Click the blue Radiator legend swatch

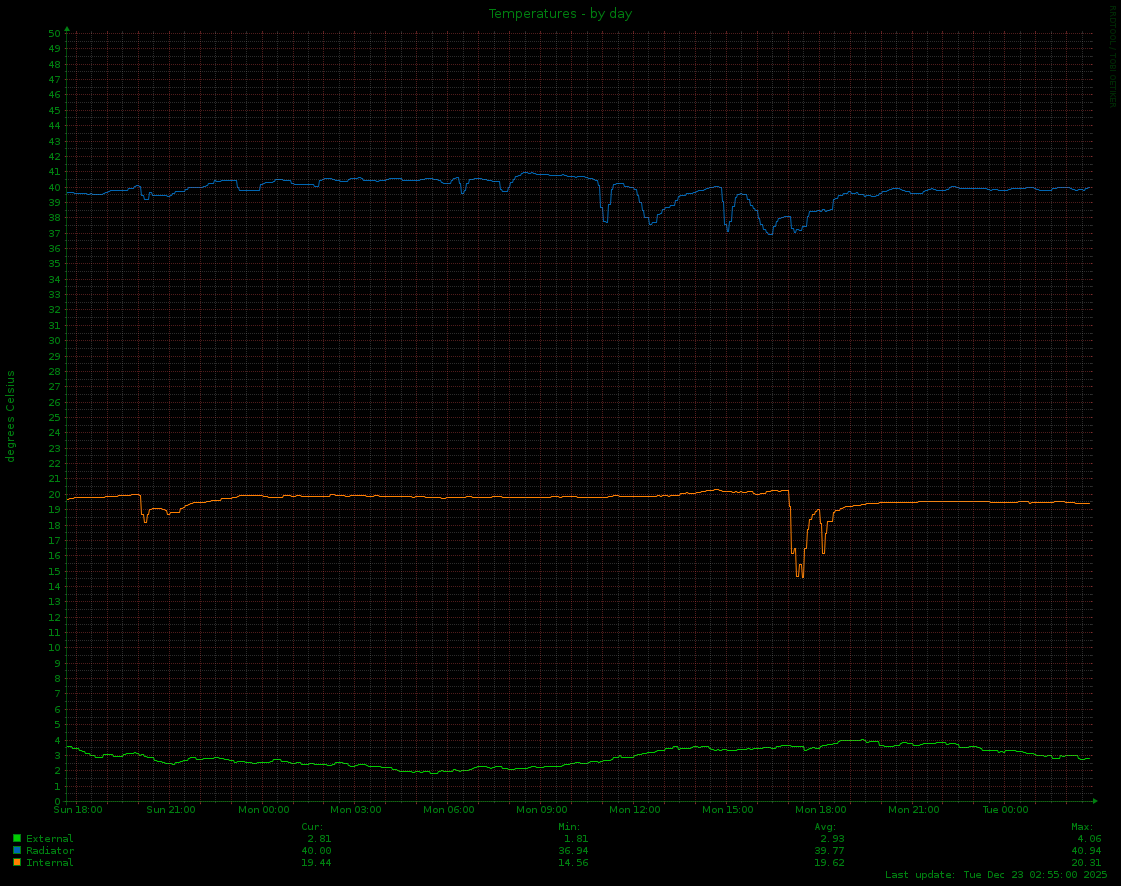click(17, 850)
